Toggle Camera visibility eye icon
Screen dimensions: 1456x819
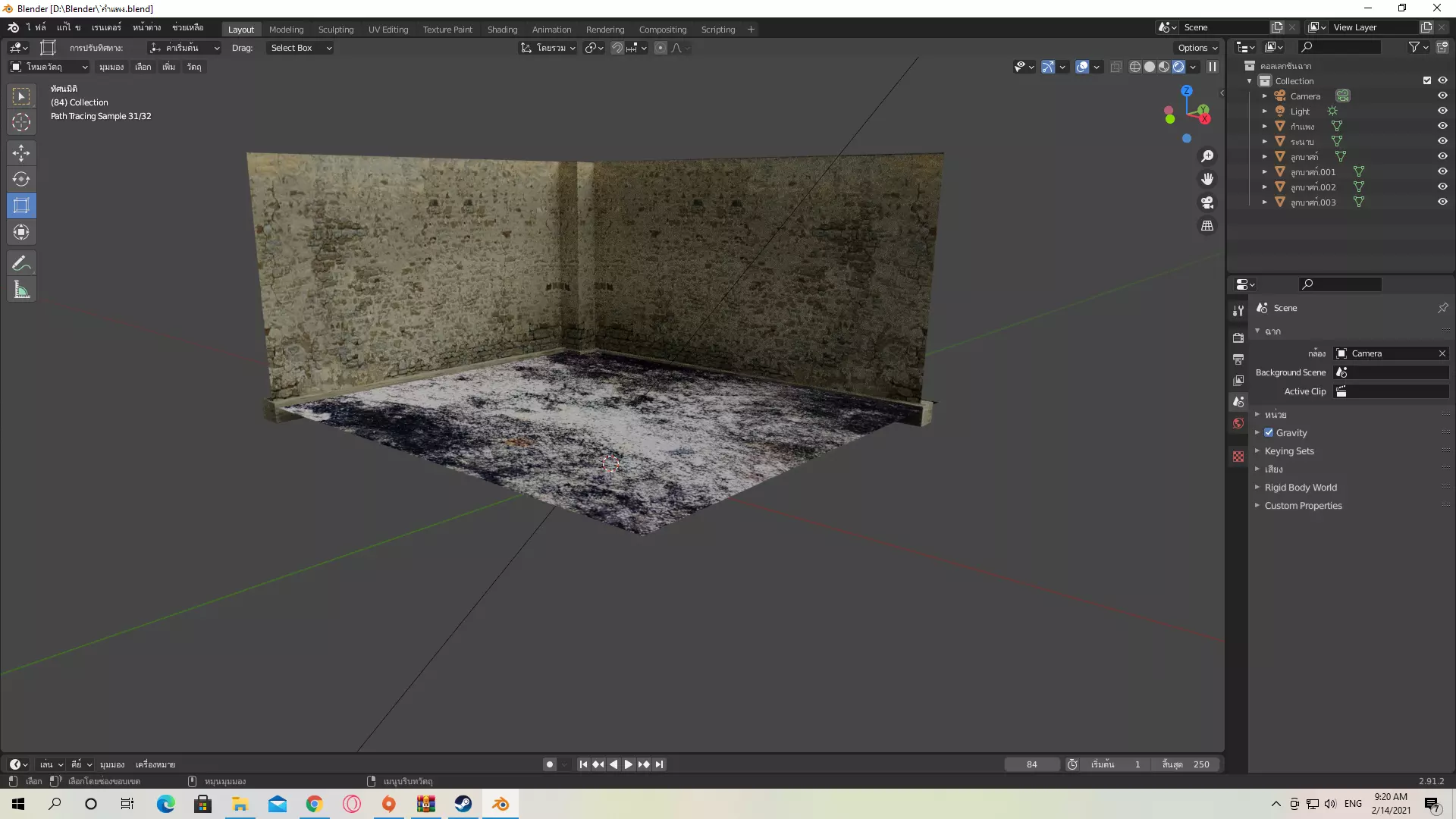point(1442,96)
